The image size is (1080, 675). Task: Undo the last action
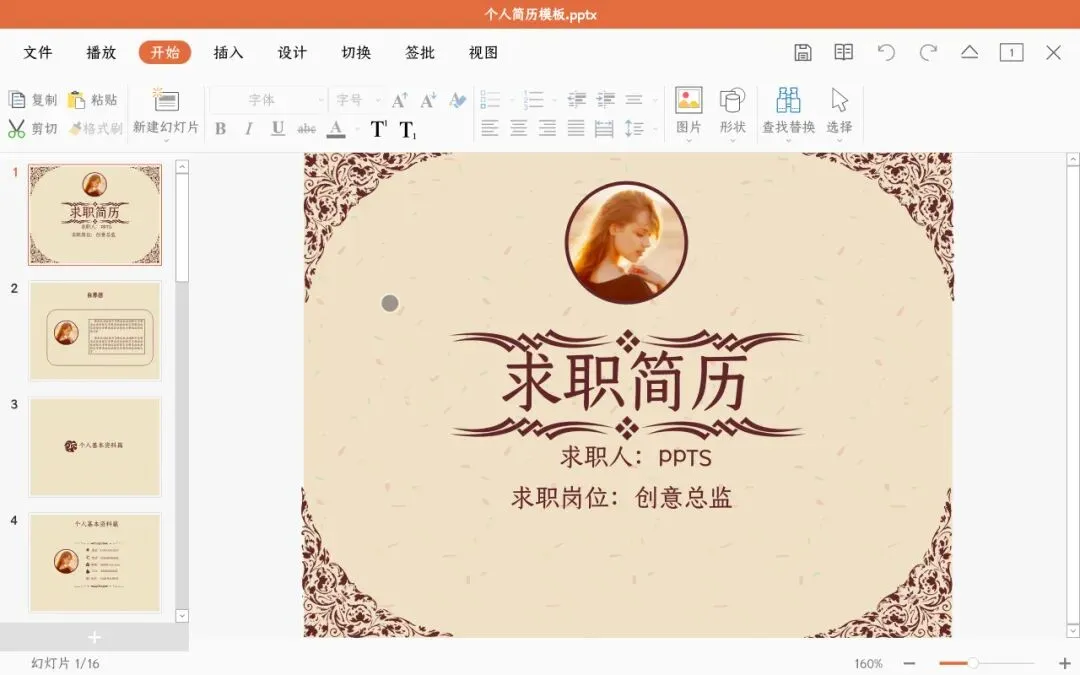[886, 52]
